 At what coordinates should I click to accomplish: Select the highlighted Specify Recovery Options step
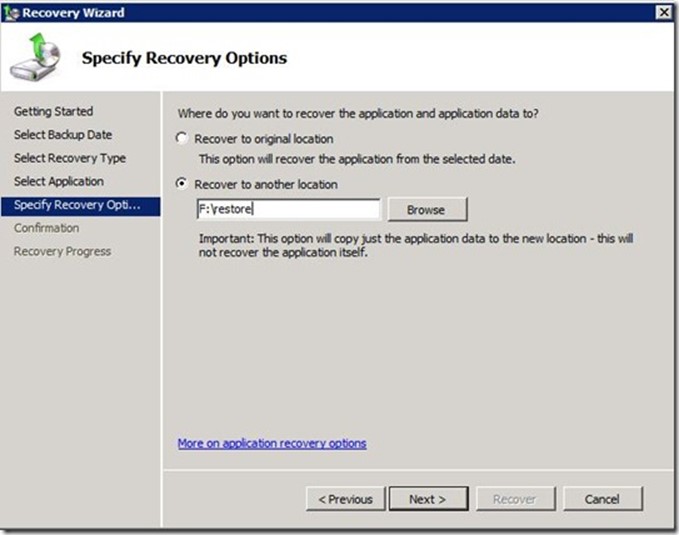pos(79,205)
